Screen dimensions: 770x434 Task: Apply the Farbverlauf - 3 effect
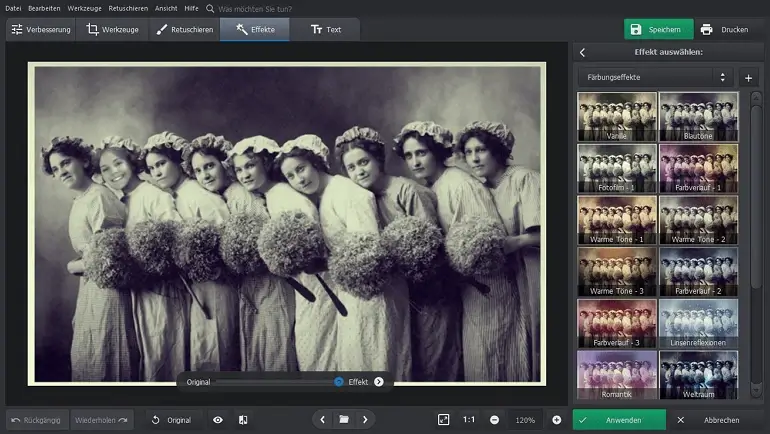[x=617, y=323]
